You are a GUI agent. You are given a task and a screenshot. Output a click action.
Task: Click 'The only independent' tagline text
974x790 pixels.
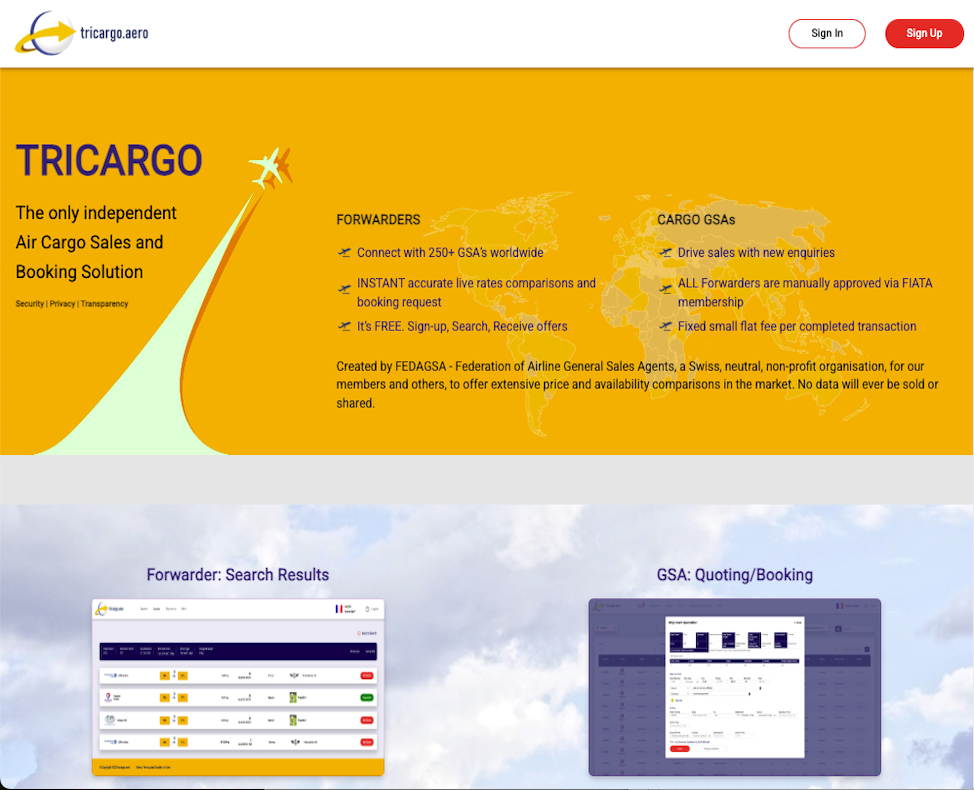tap(96, 213)
